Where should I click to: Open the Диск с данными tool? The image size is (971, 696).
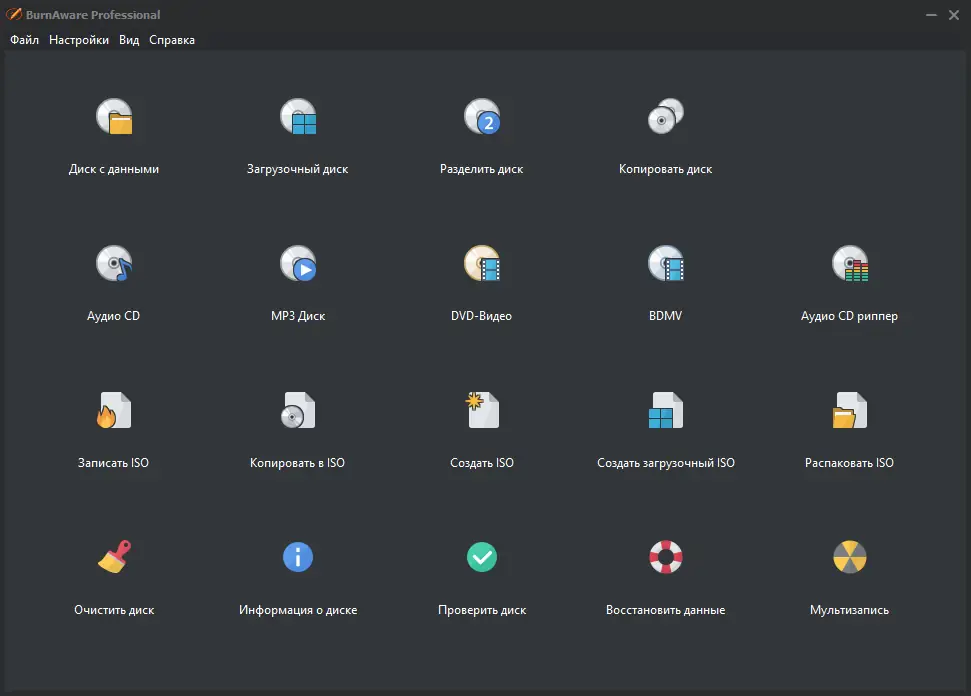(x=114, y=135)
